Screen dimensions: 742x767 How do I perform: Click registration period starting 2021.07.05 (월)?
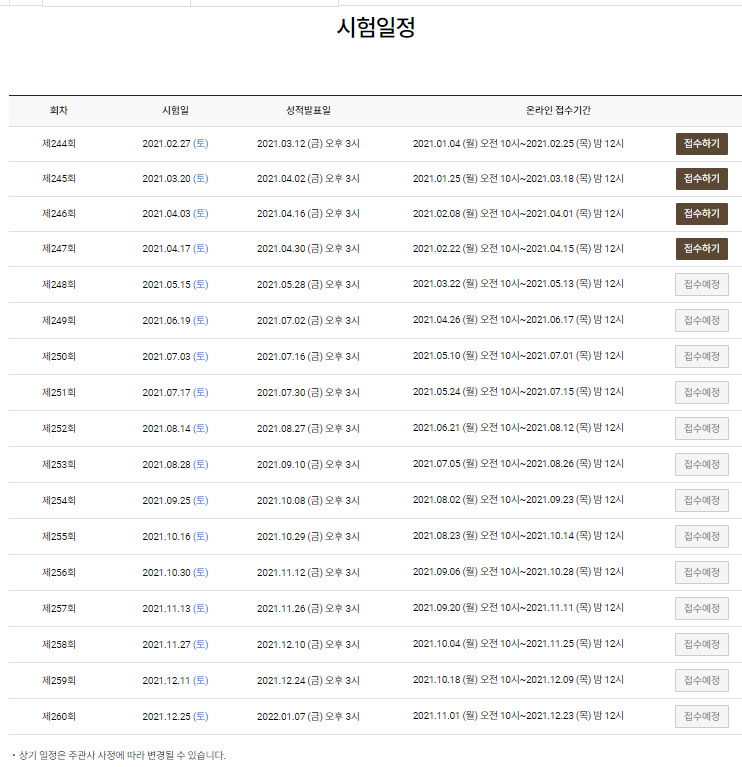click(x=518, y=463)
